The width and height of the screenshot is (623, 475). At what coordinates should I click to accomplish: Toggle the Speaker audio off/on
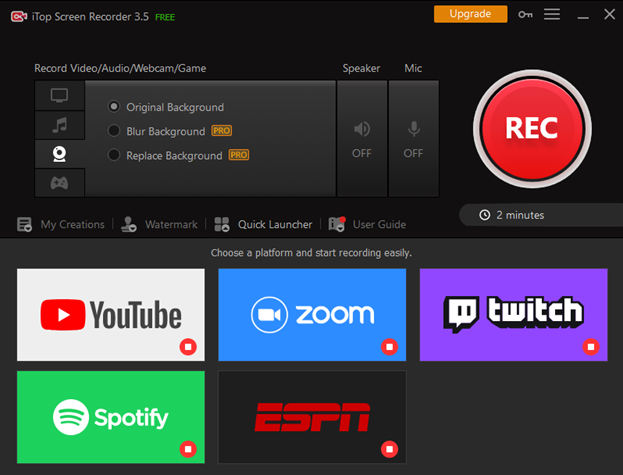tap(362, 139)
